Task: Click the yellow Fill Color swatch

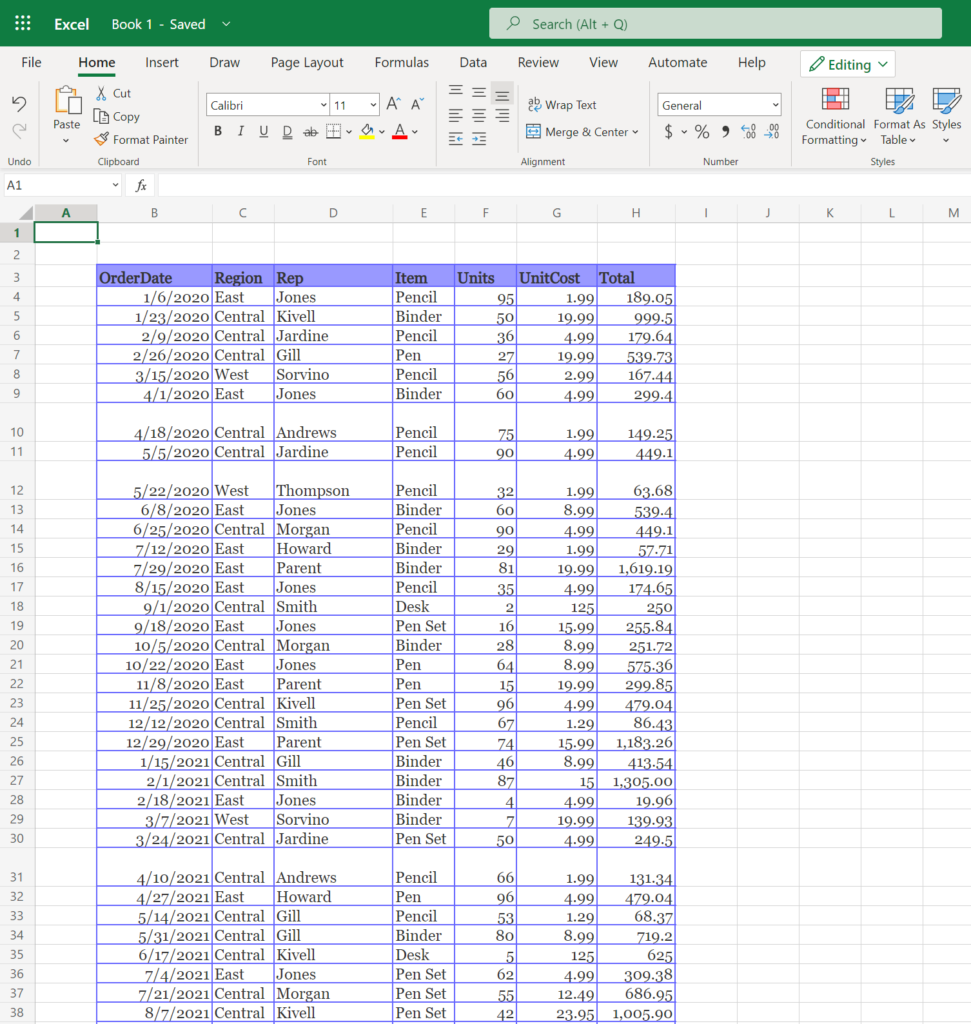Action: (367, 132)
